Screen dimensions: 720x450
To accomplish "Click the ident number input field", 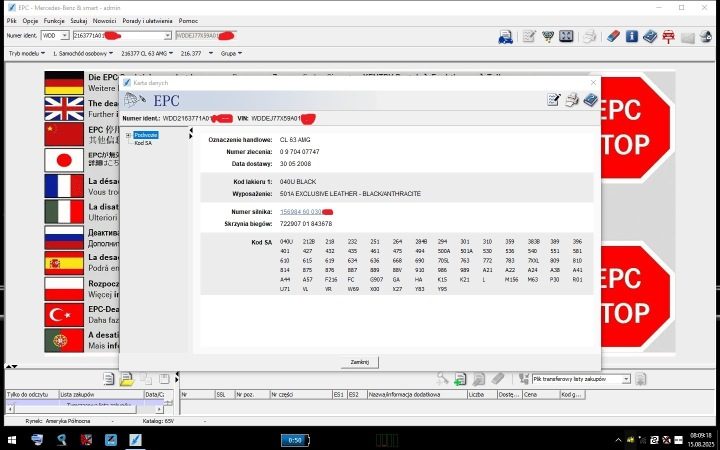I will [118, 35].
